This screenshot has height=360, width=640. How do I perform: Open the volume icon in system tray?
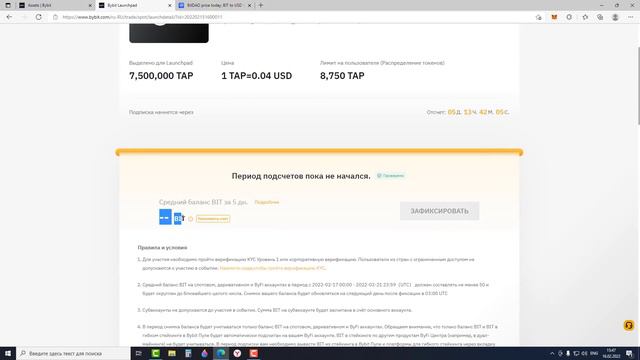coord(584,353)
